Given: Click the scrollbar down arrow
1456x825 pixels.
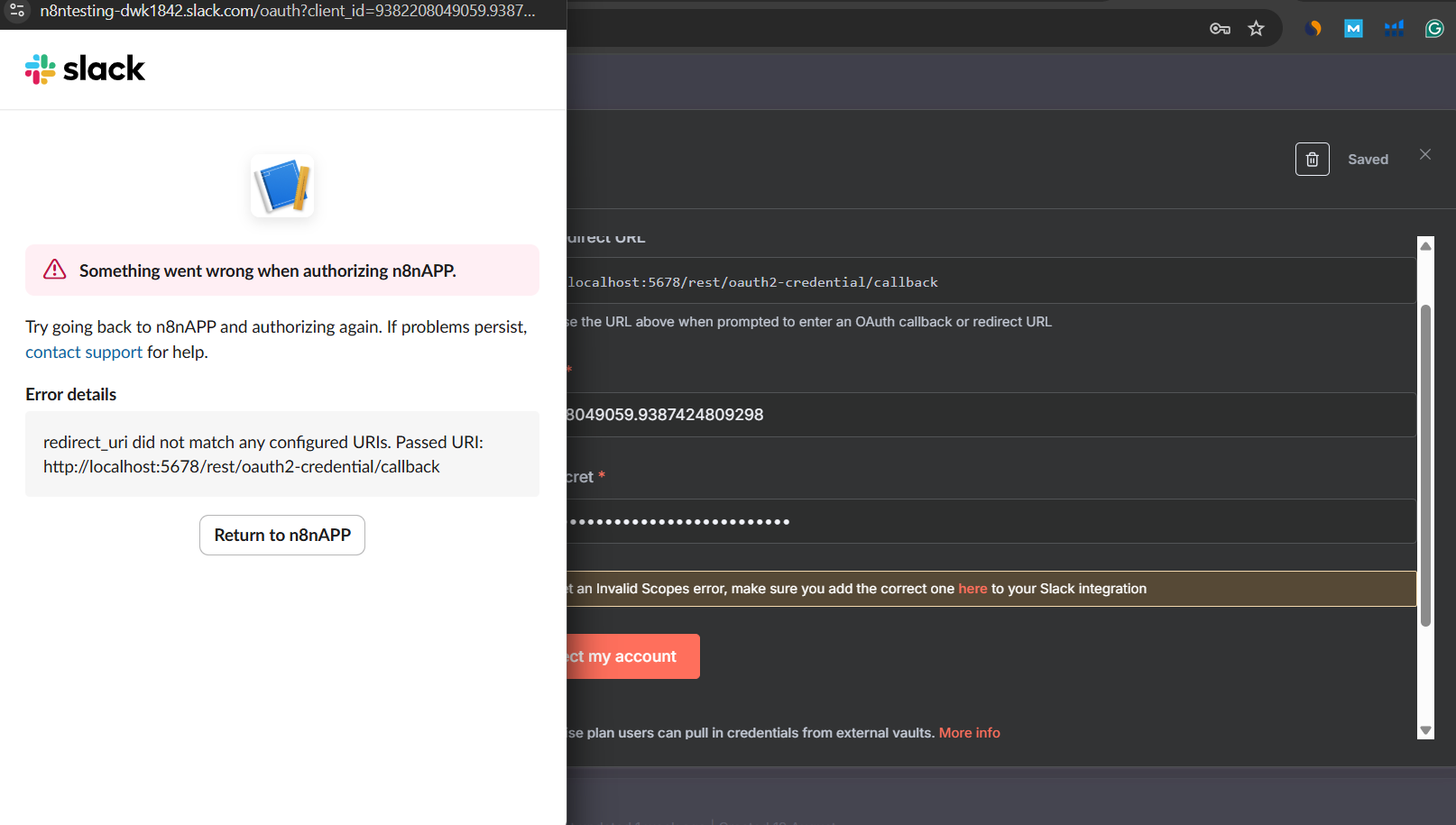Looking at the screenshot, I should tap(1426, 730).
